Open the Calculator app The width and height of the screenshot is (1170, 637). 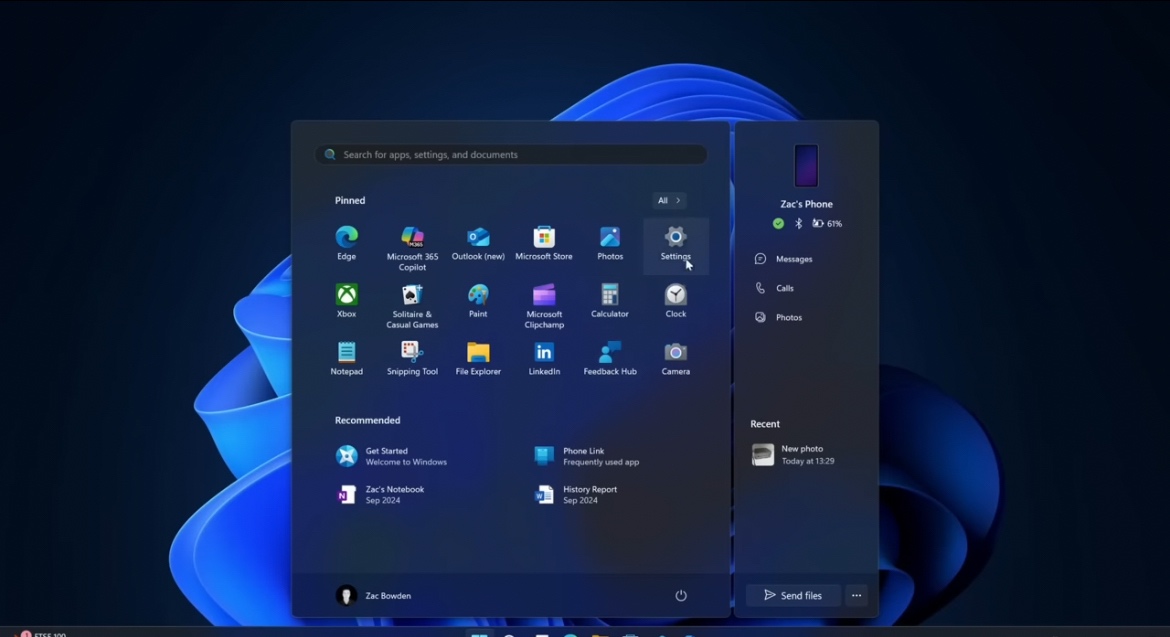click(x=610, y=301)
